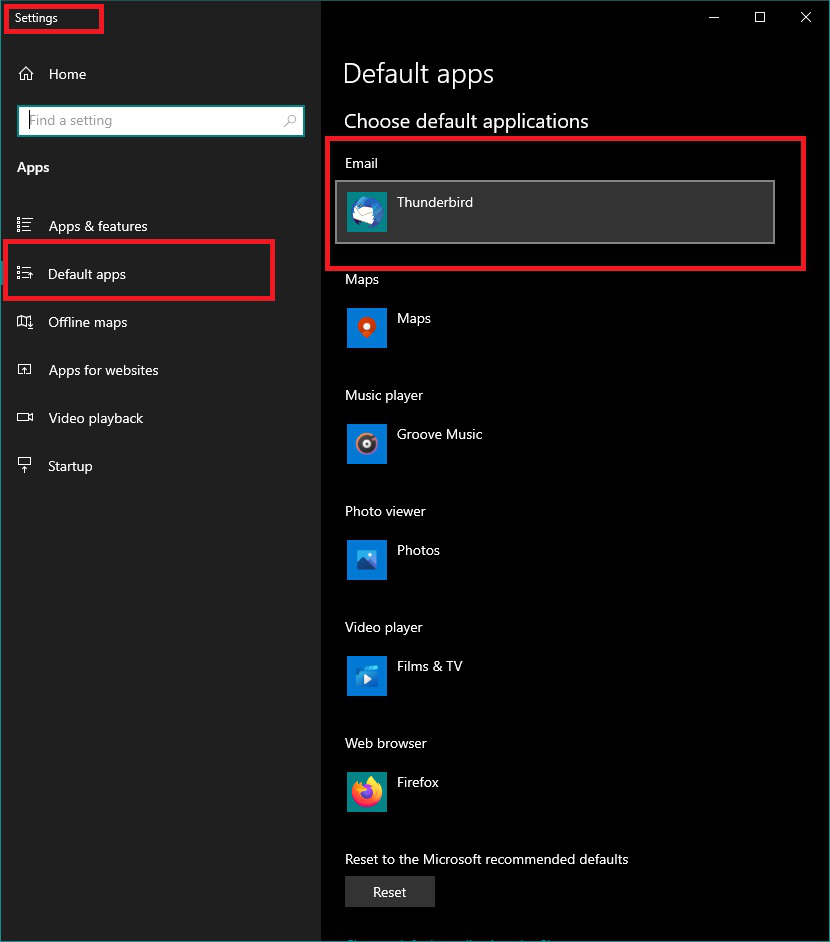Screen dimensions: 830x942
Task: Navigate to Video playback settings
Action: [x=96, y=418]
